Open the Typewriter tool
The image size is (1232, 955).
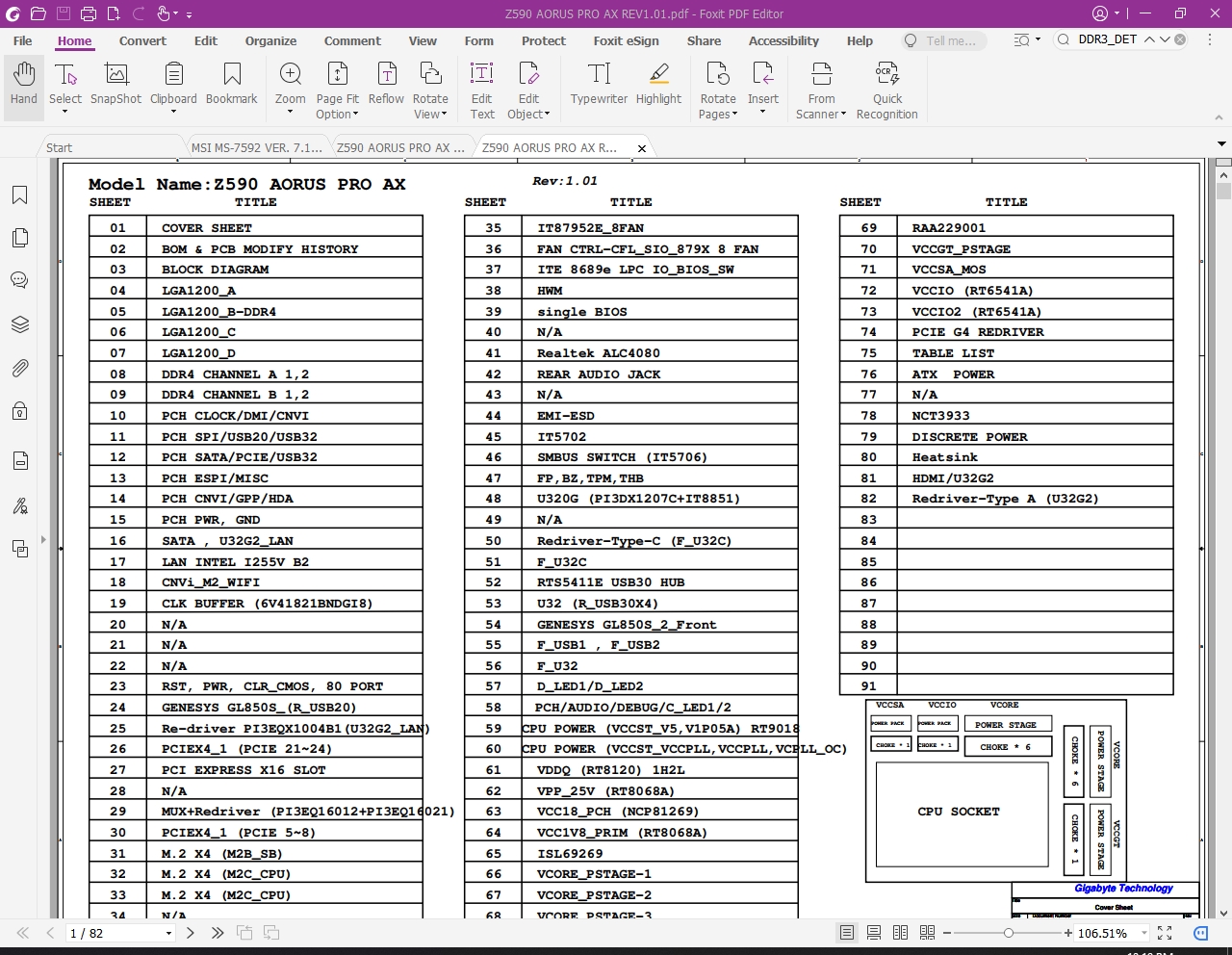(599, 85)
